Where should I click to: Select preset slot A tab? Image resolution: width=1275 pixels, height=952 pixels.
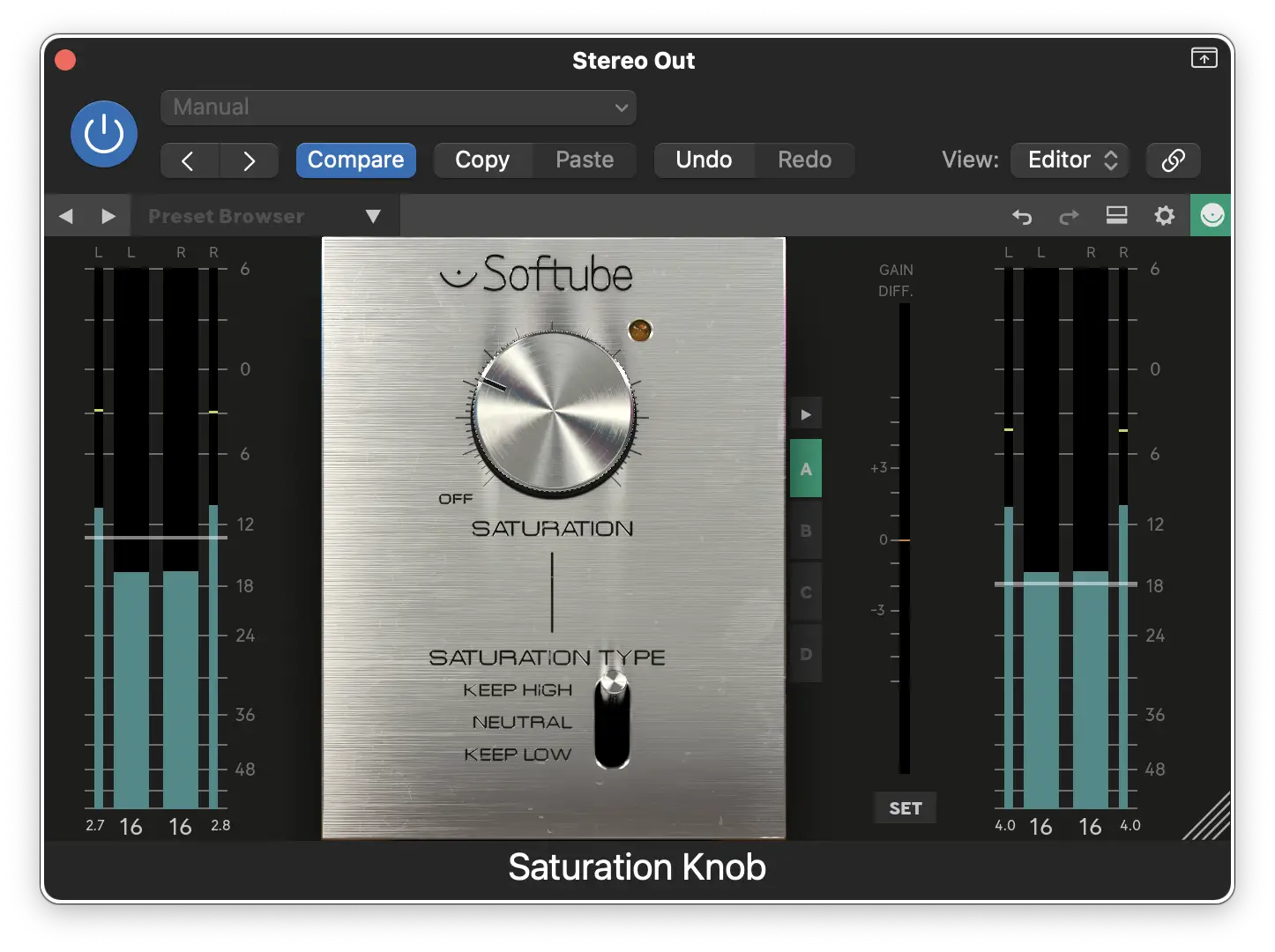pos(806,469)
